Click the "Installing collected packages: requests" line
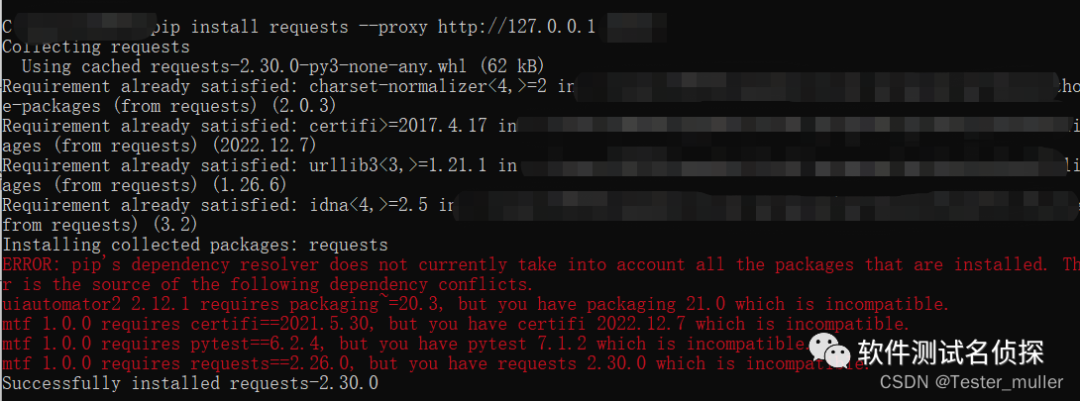1080x401 pixels. pyautogui.click(x=195, y=245)
